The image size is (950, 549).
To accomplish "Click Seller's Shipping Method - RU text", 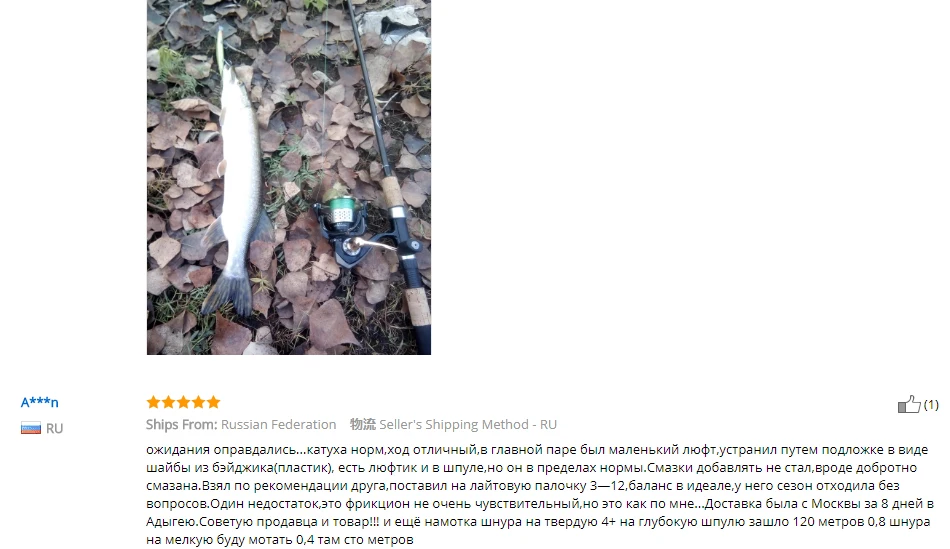I will pyautogui.click(x=468, y=424).
